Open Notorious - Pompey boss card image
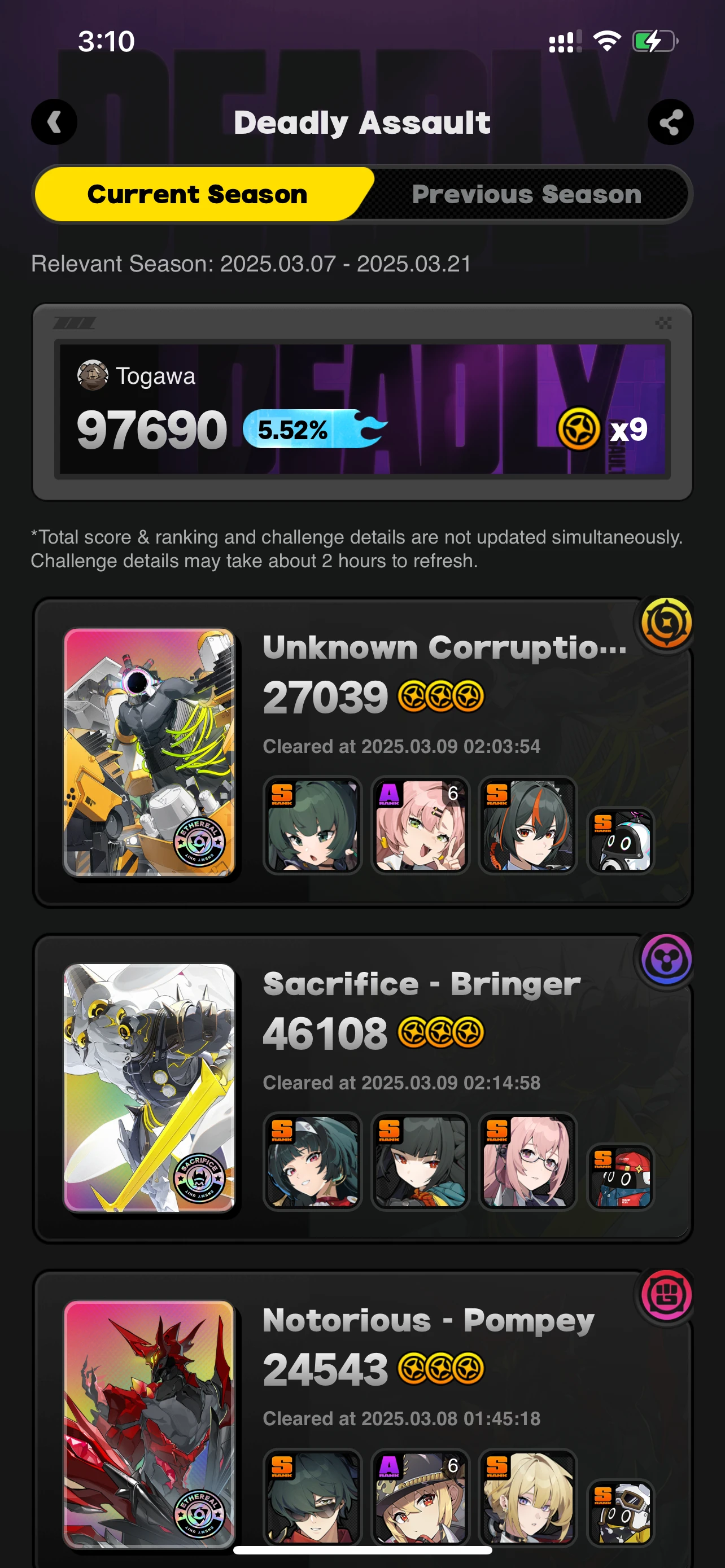Image resolution: width=725 pixels, height=1568 pixels. [x=149, y=1424]
